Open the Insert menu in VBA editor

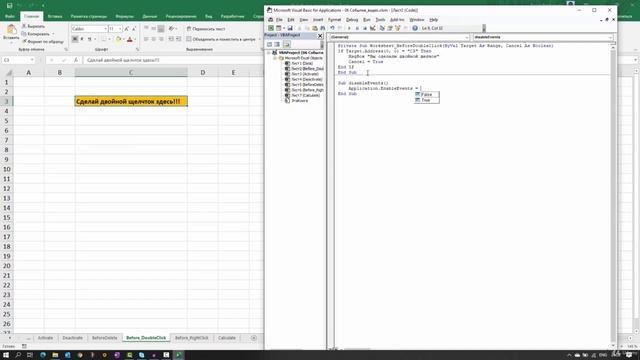click(318, 20)
